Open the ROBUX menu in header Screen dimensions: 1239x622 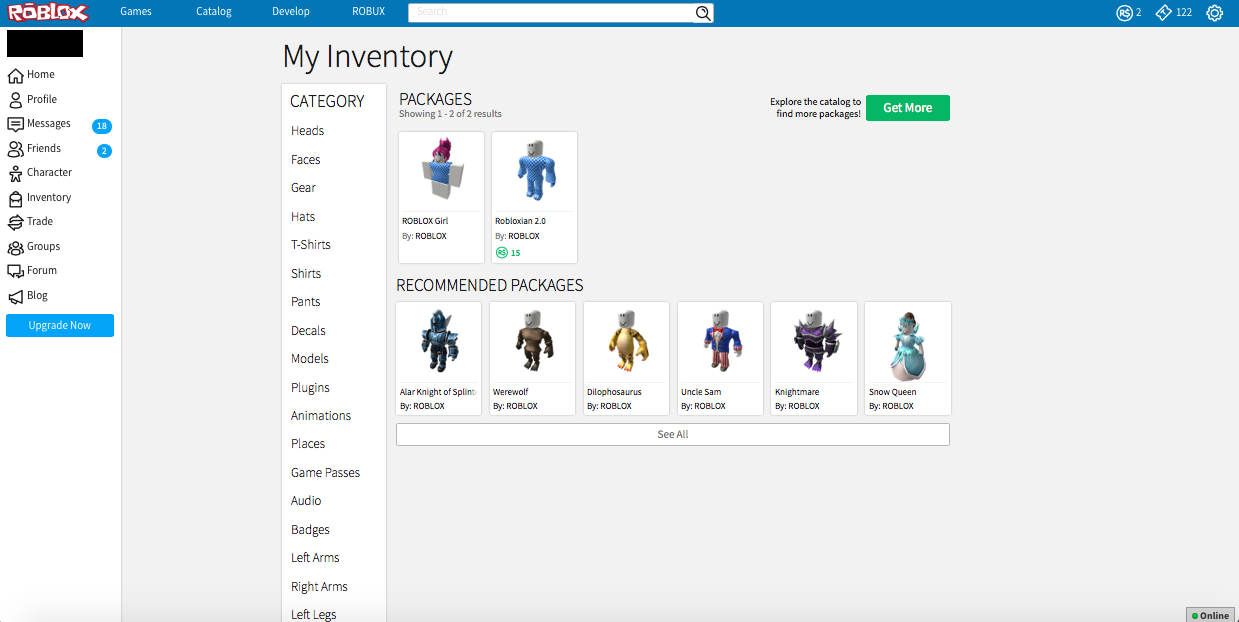[368, 12]
